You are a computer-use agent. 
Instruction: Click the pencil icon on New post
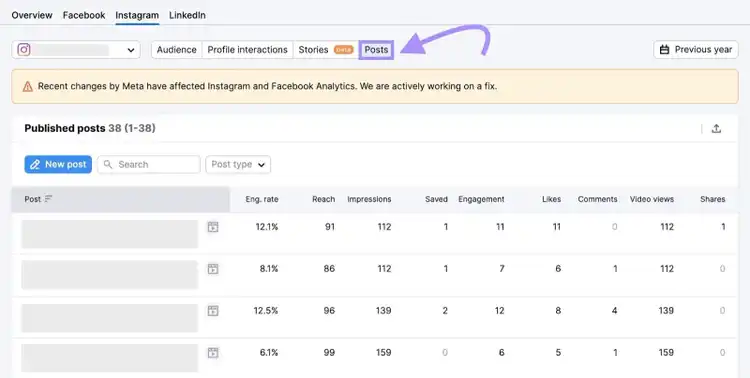35,165
